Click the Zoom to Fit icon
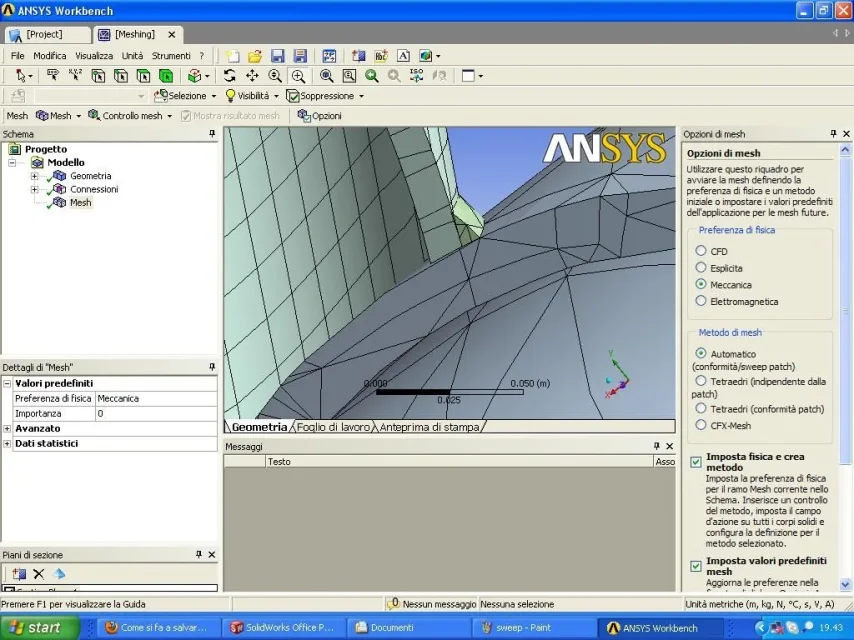854x640 pixels. 327,76
